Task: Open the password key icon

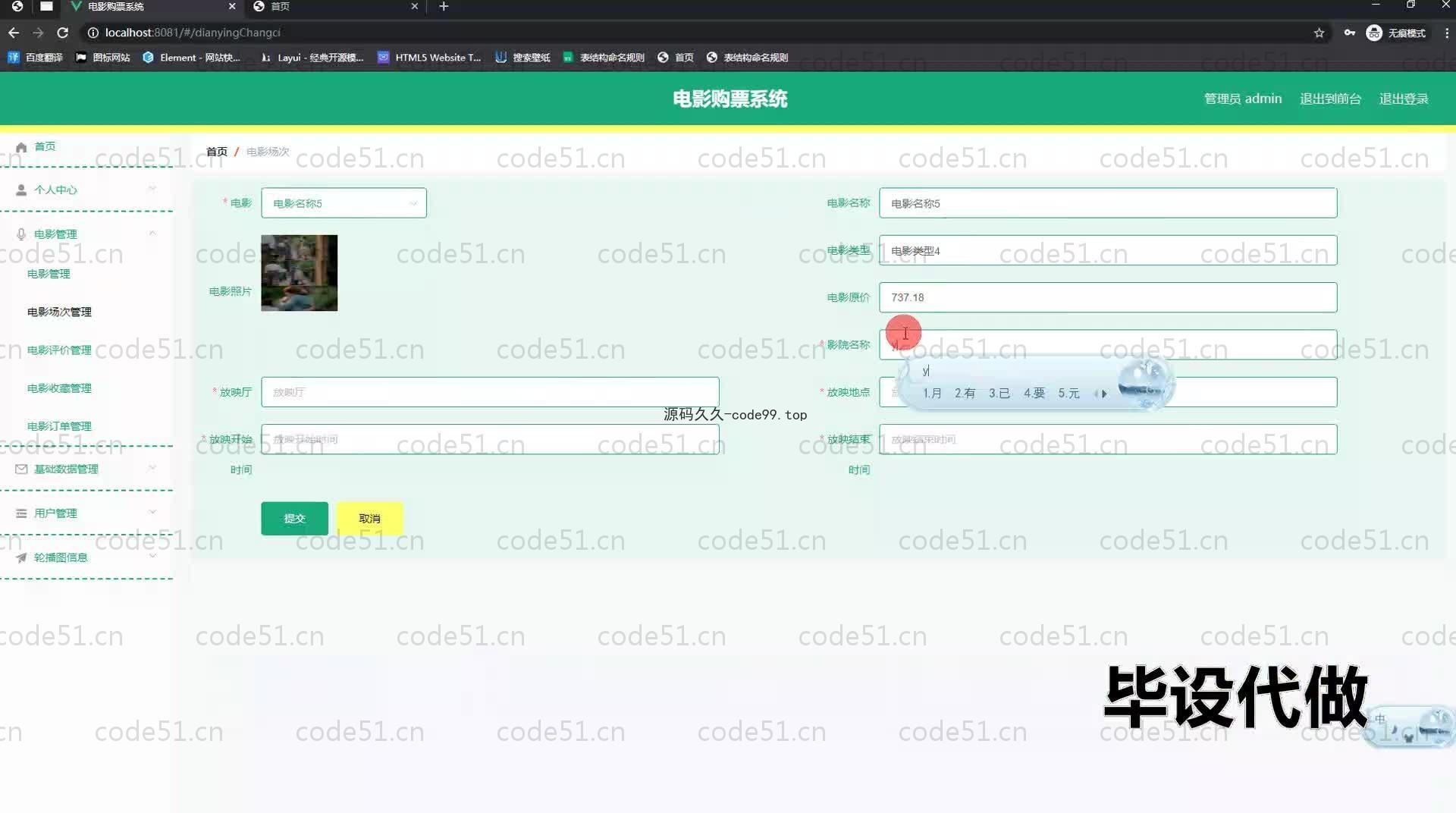Action: point(1349,33)
